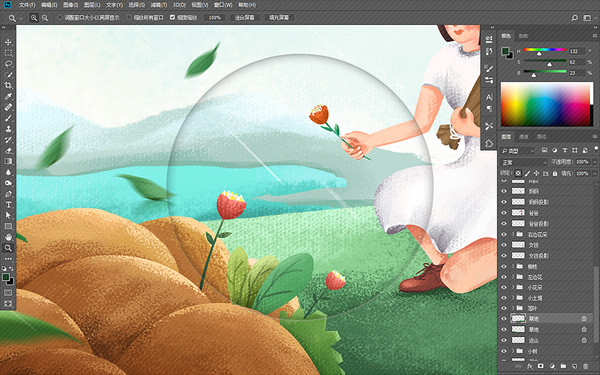Click the Zoom In icon in options bar
Viewport: 600px width, 375px height.
pyautogui.click(x=34, y=18)
